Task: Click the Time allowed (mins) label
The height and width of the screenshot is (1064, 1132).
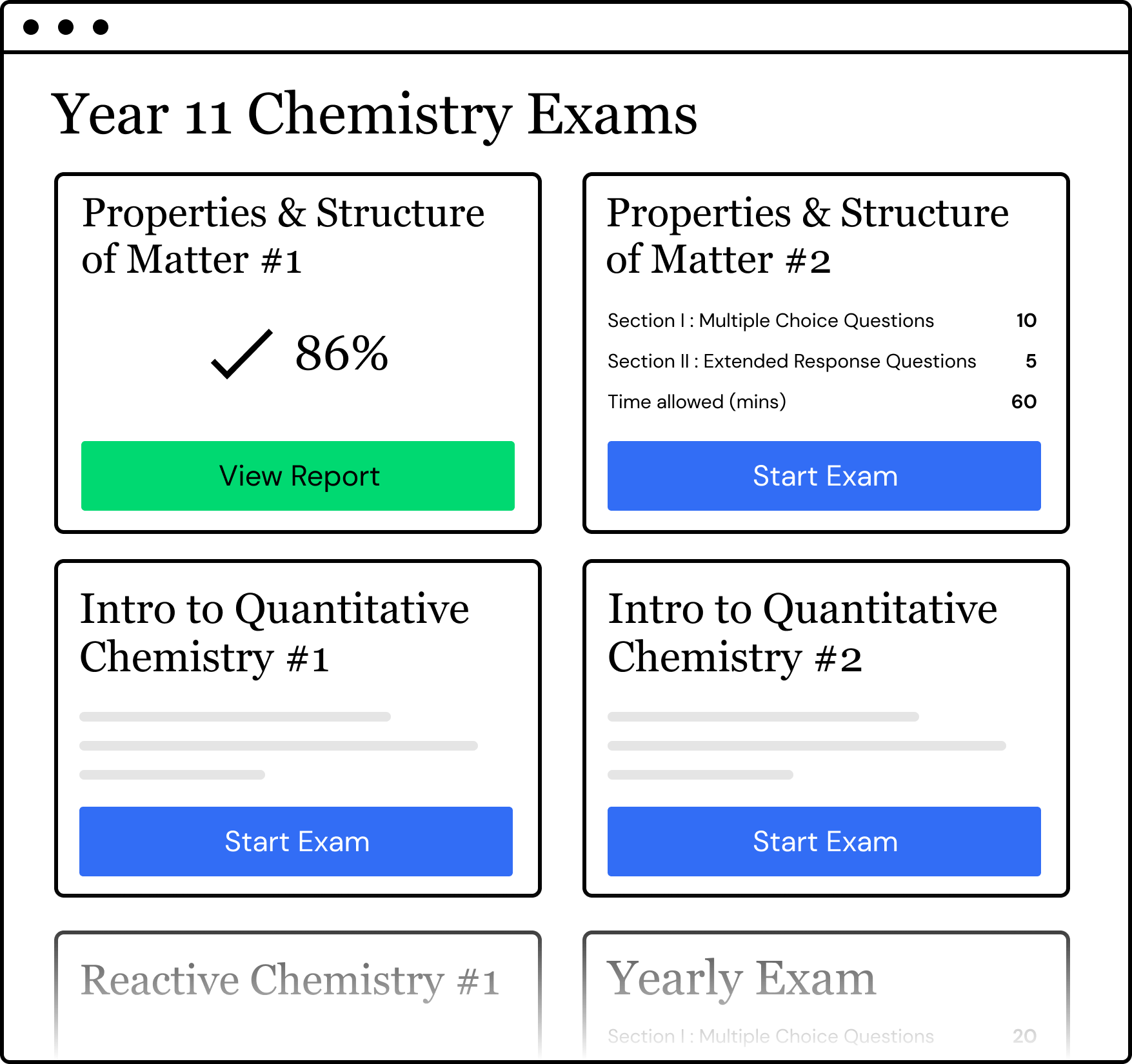Action: (697, 402)
